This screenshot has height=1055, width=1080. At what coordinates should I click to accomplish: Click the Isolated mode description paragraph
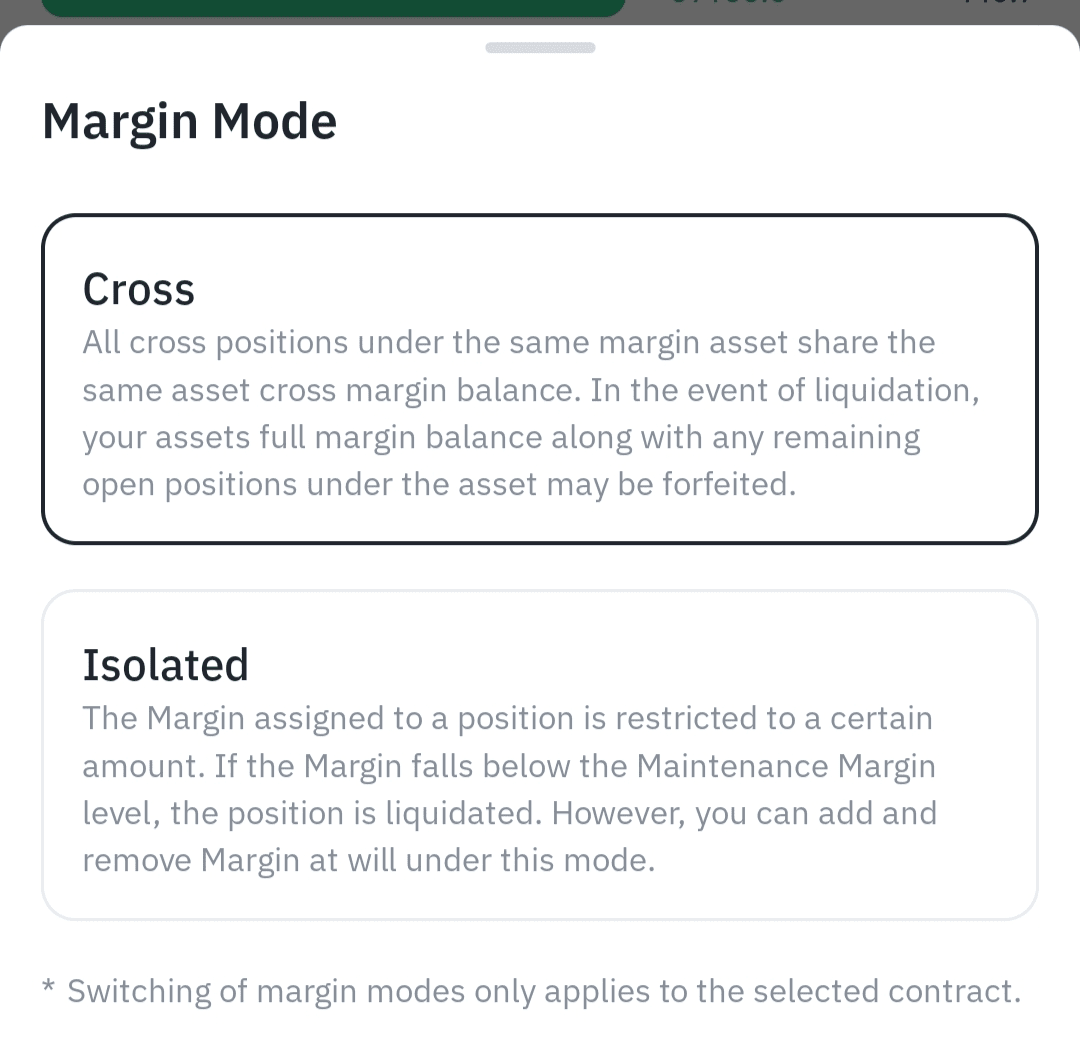pyautogui.click(x=508, y=790)
